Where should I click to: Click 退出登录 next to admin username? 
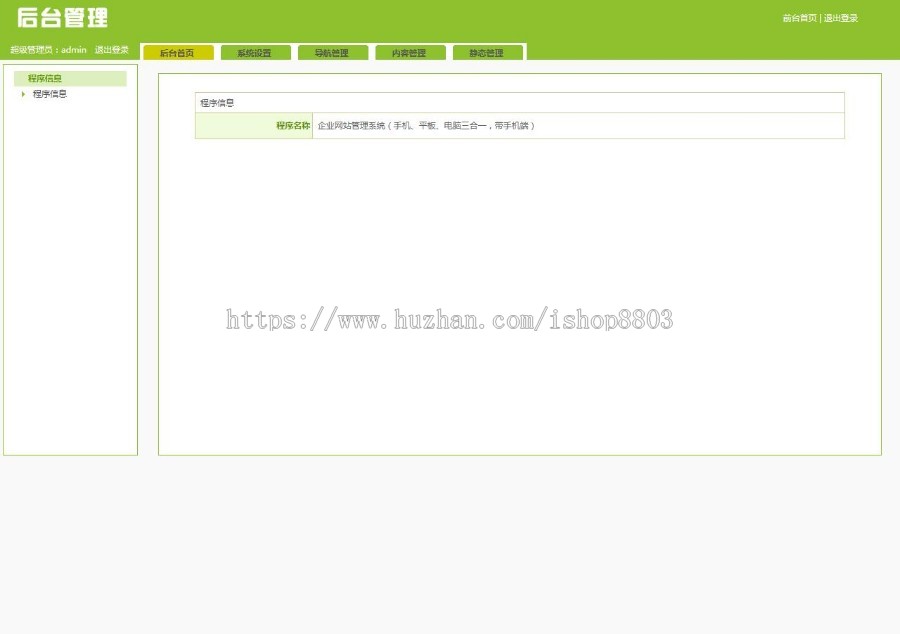click(x=112, y=50)
